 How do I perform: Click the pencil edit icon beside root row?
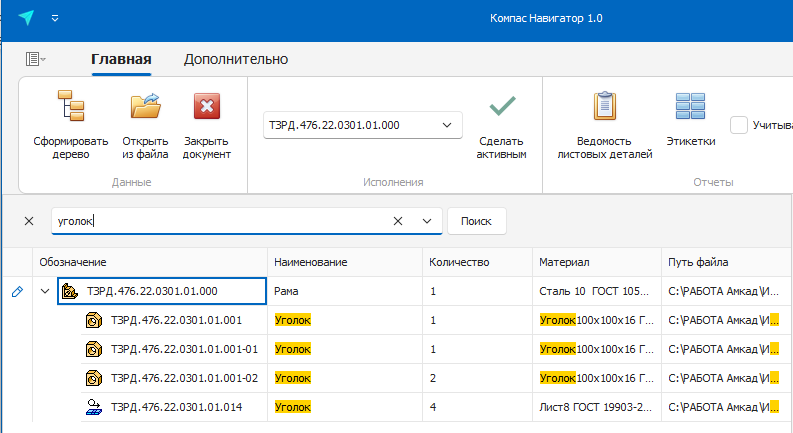pyautogui.click(x=16, y=292)
